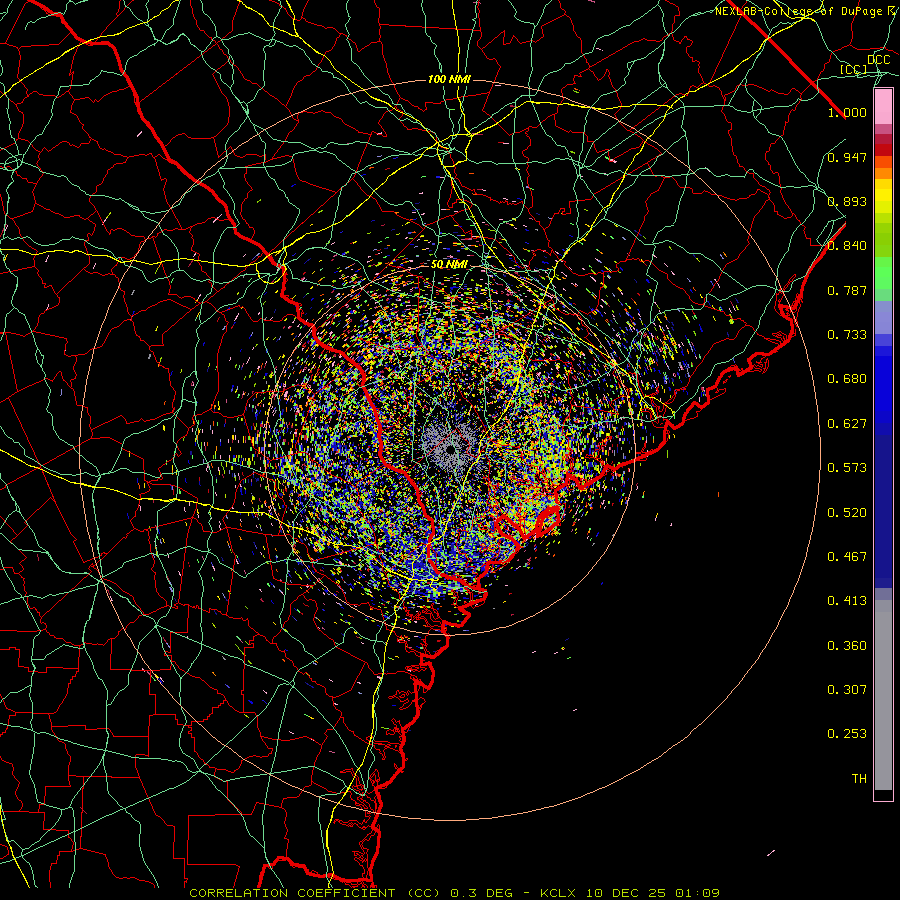Viewport: 900px width, 900px height.
Task: Click the 50 NMI range ring label
Action: coord(449,265)
